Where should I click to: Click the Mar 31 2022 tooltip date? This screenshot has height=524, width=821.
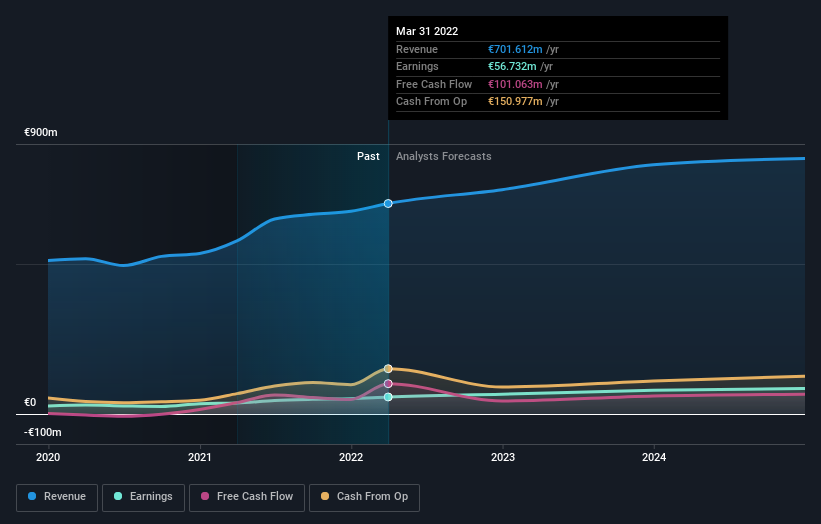427,31
